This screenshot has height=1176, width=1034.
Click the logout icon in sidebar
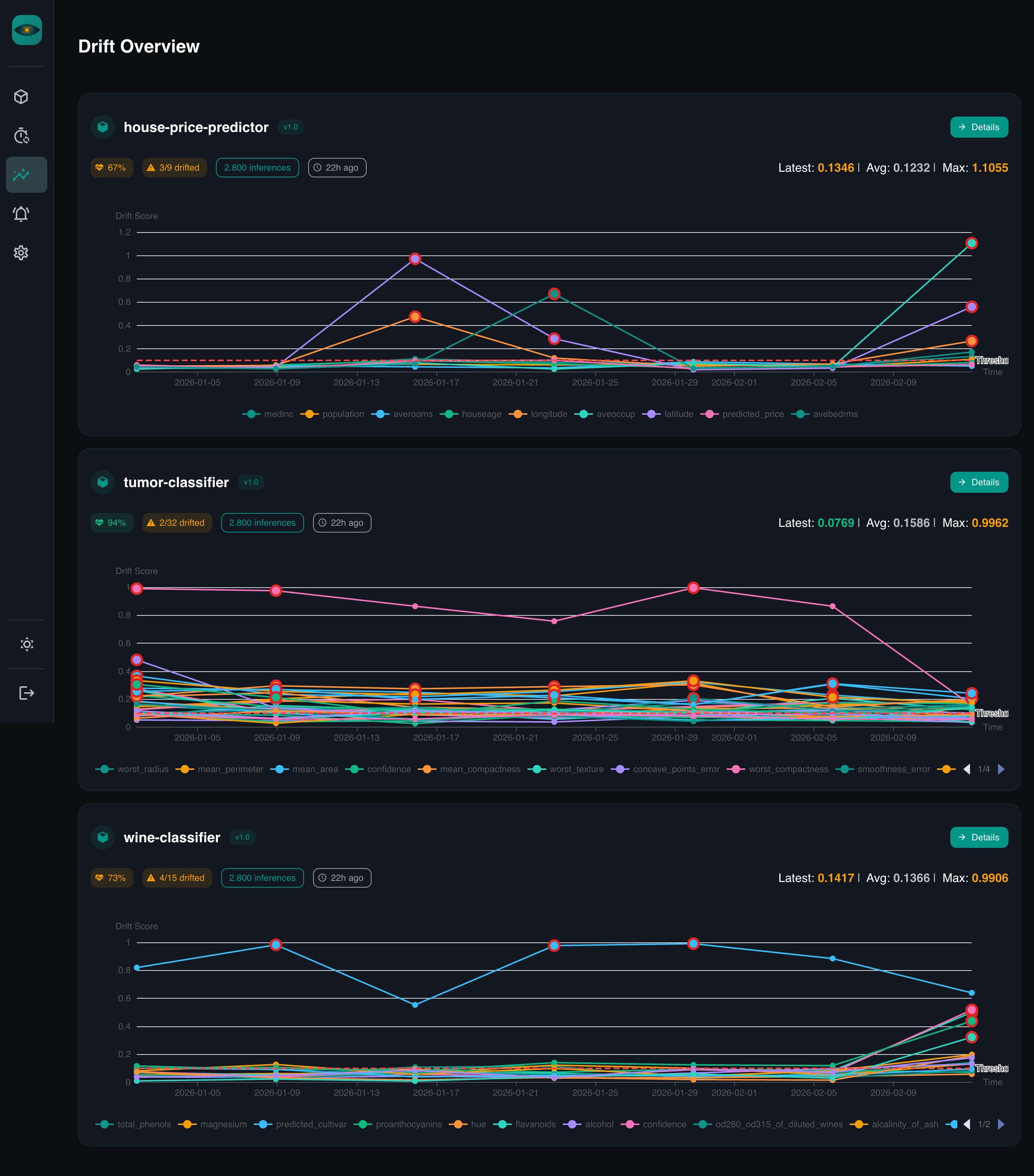coord(27,693)
